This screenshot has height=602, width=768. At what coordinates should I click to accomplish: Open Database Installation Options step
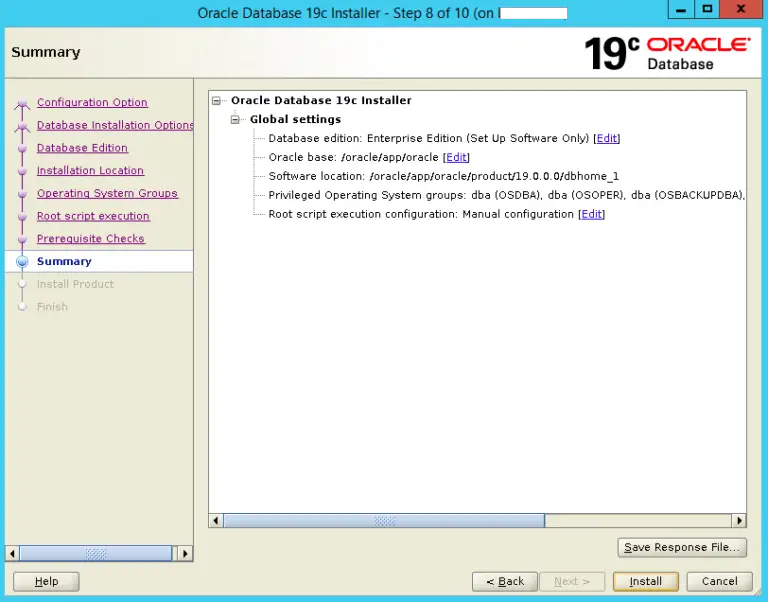click(x=115, y=126)
